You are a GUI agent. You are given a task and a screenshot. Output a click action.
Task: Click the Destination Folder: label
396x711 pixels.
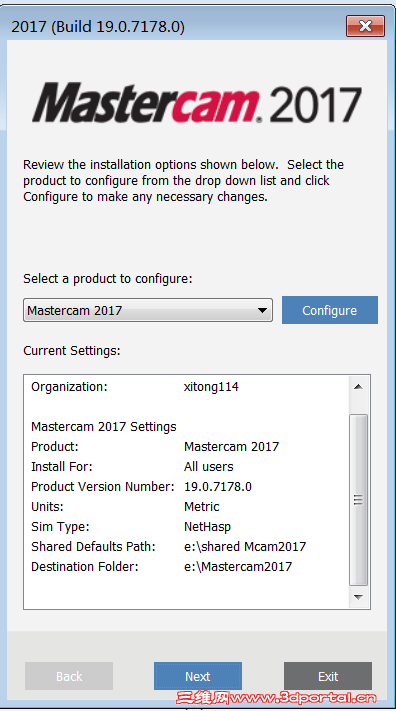point(84,566)
